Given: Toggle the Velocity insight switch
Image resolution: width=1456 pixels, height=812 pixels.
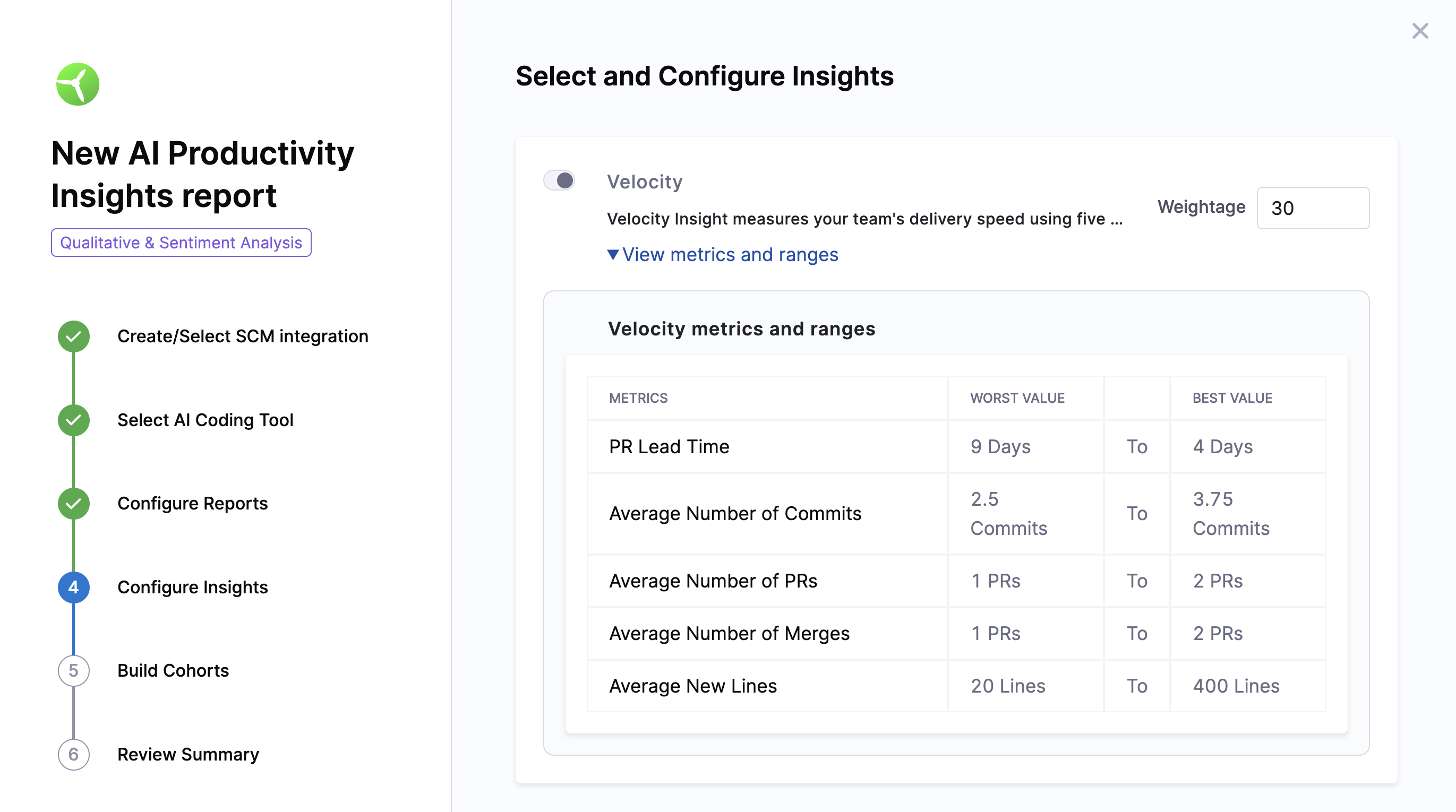Looking at the screenshot, I should pyautogui.click(x=559, y=181).
